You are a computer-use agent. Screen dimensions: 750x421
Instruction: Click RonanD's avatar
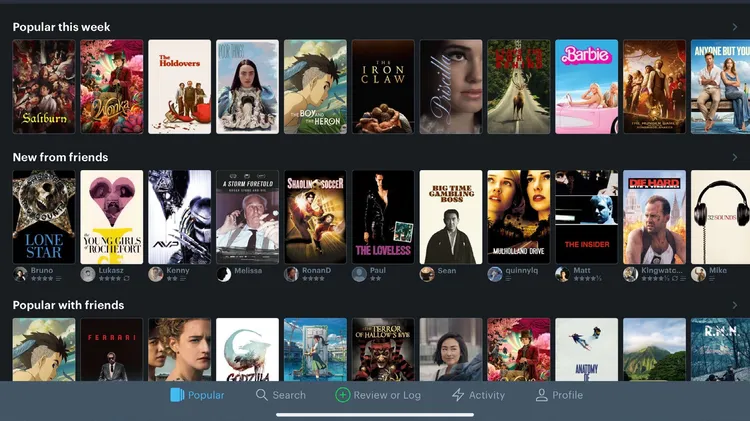(x=291, y=274)
